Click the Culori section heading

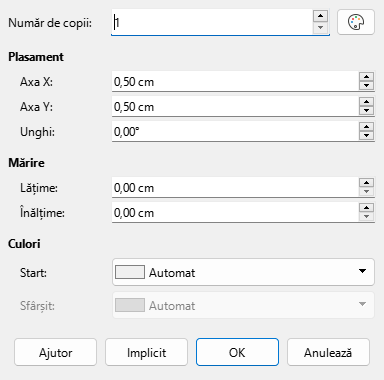(24, 244)
